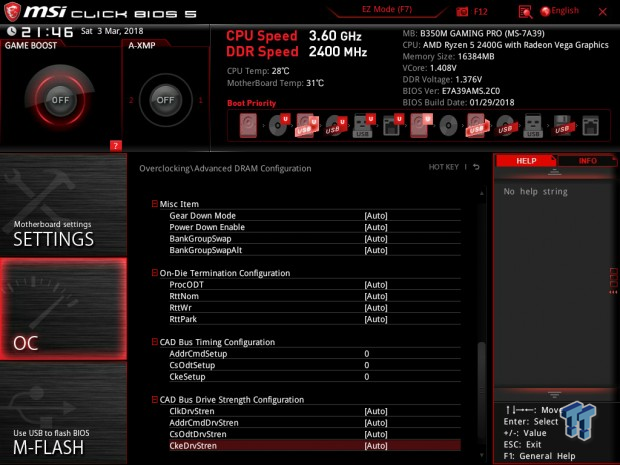
Task: Select the legacy USB hard disk boot icon
Action: (477, 126)
